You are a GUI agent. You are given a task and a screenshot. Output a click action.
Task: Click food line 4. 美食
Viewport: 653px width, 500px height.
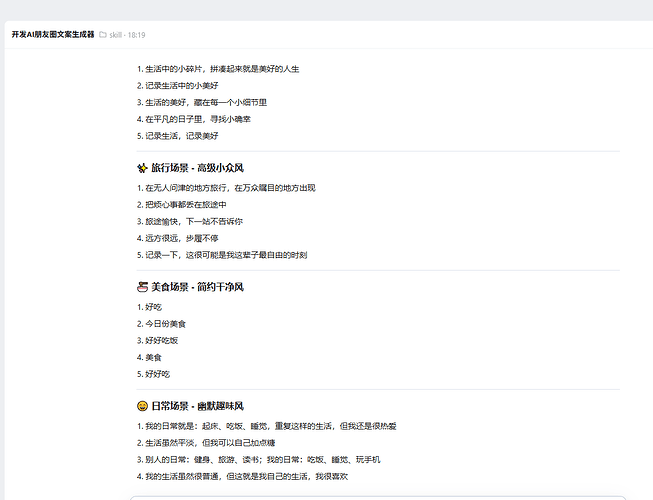[x=150, y=358]
